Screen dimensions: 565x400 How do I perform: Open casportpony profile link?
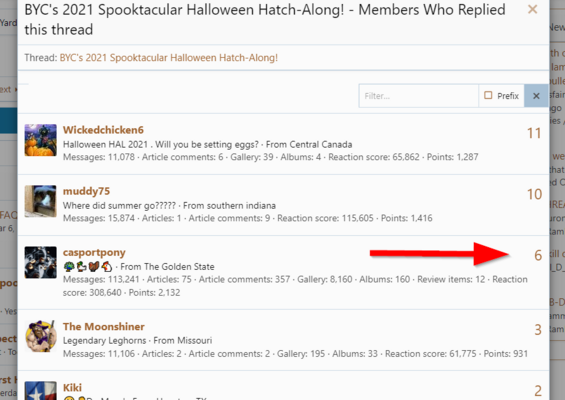tap(94, 252)
